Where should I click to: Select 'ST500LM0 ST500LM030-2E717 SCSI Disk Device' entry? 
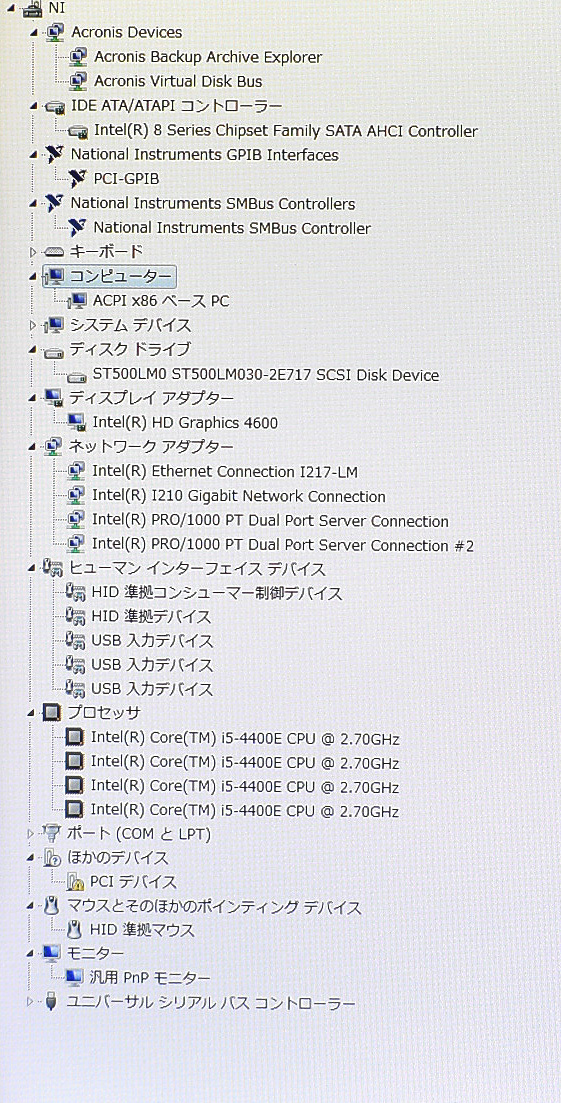[x=266, y=375]
